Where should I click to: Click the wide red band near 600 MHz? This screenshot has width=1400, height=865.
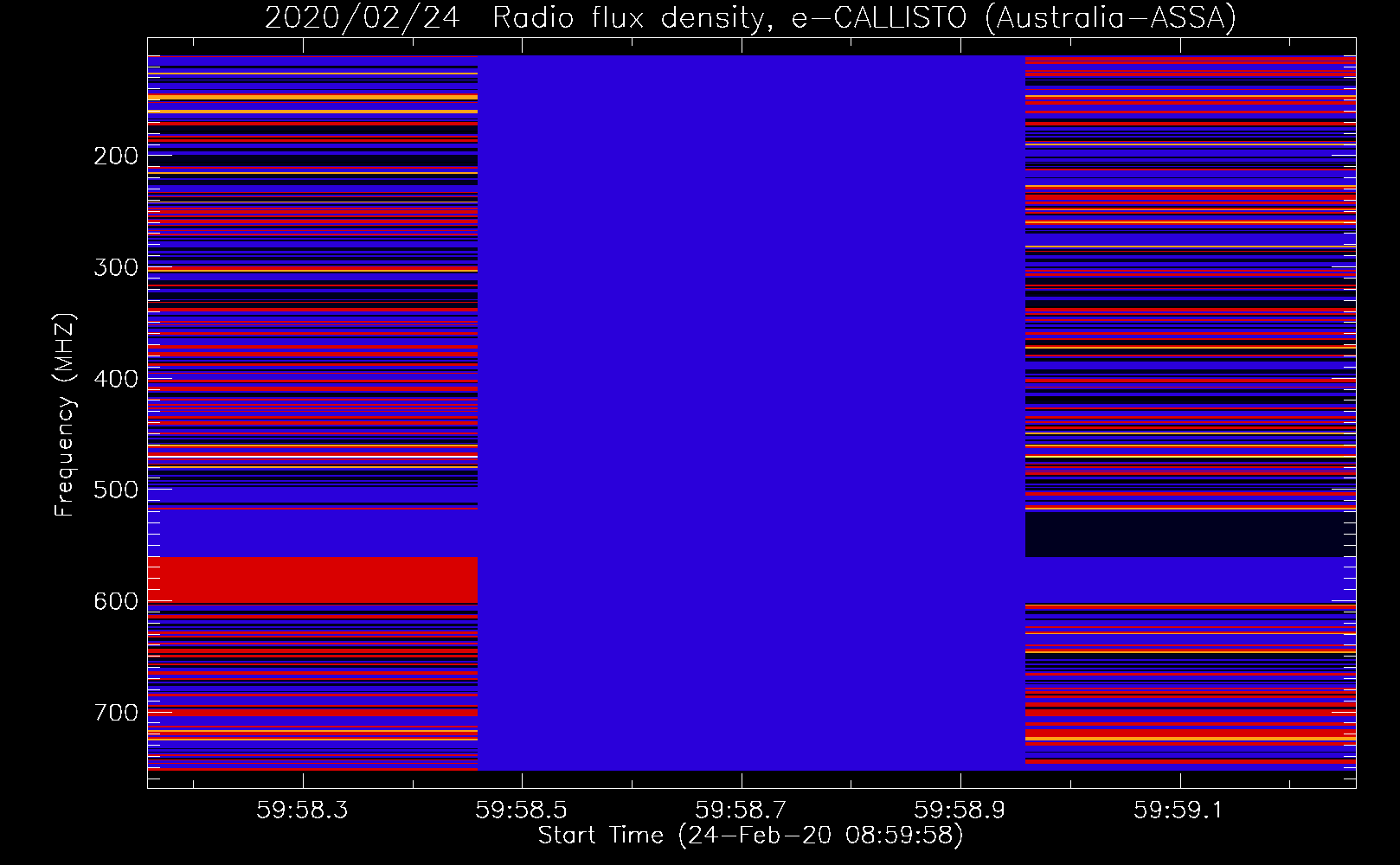point(312,580)
